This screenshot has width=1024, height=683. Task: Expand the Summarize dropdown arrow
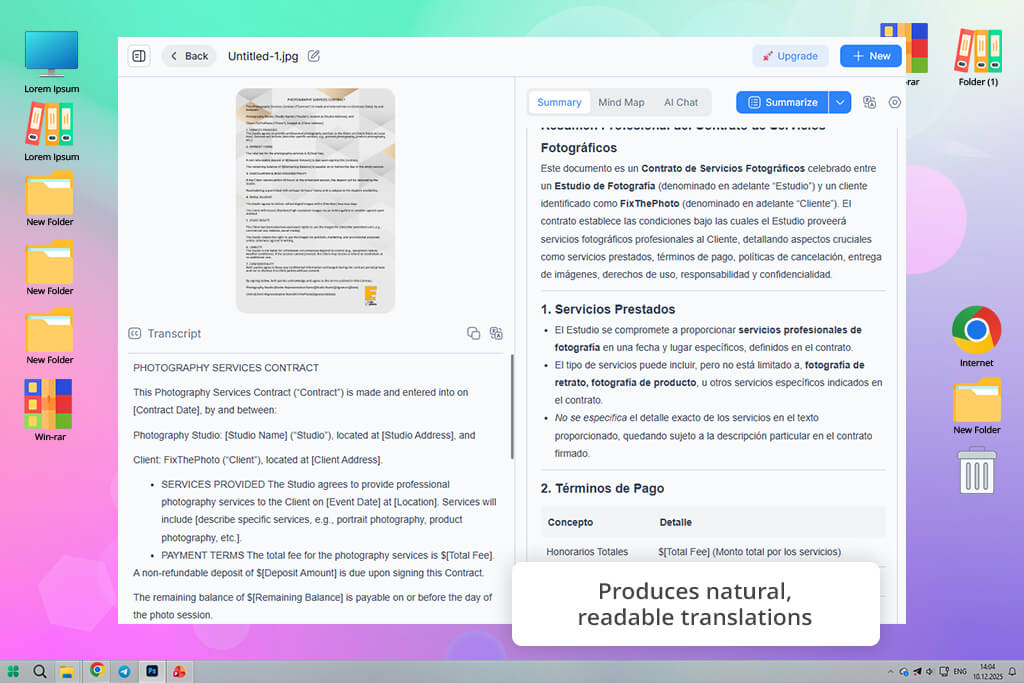click(x=840, y=103)
